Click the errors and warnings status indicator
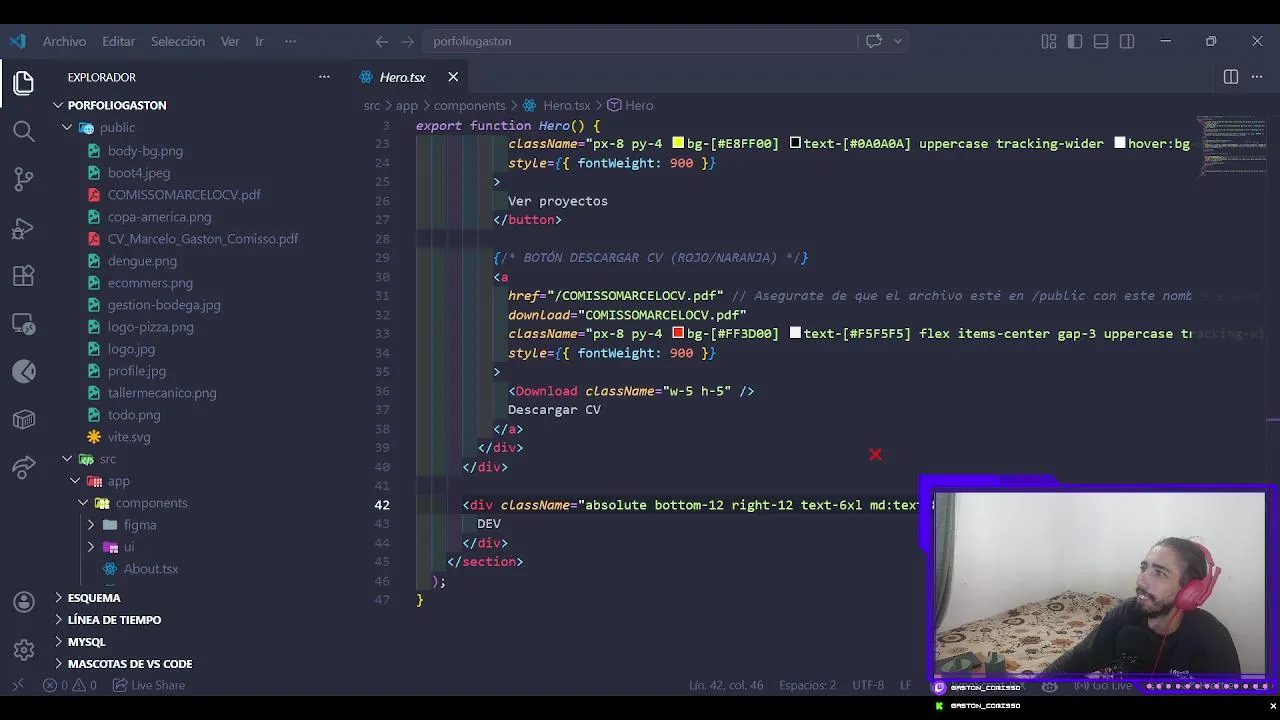1280x720 pixels. tap(70, 685)
